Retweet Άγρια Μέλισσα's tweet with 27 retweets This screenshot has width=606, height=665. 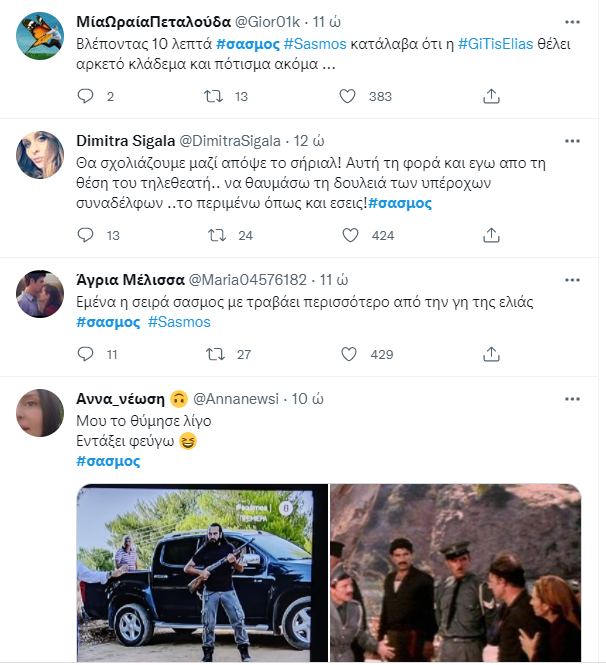[214, 354]
